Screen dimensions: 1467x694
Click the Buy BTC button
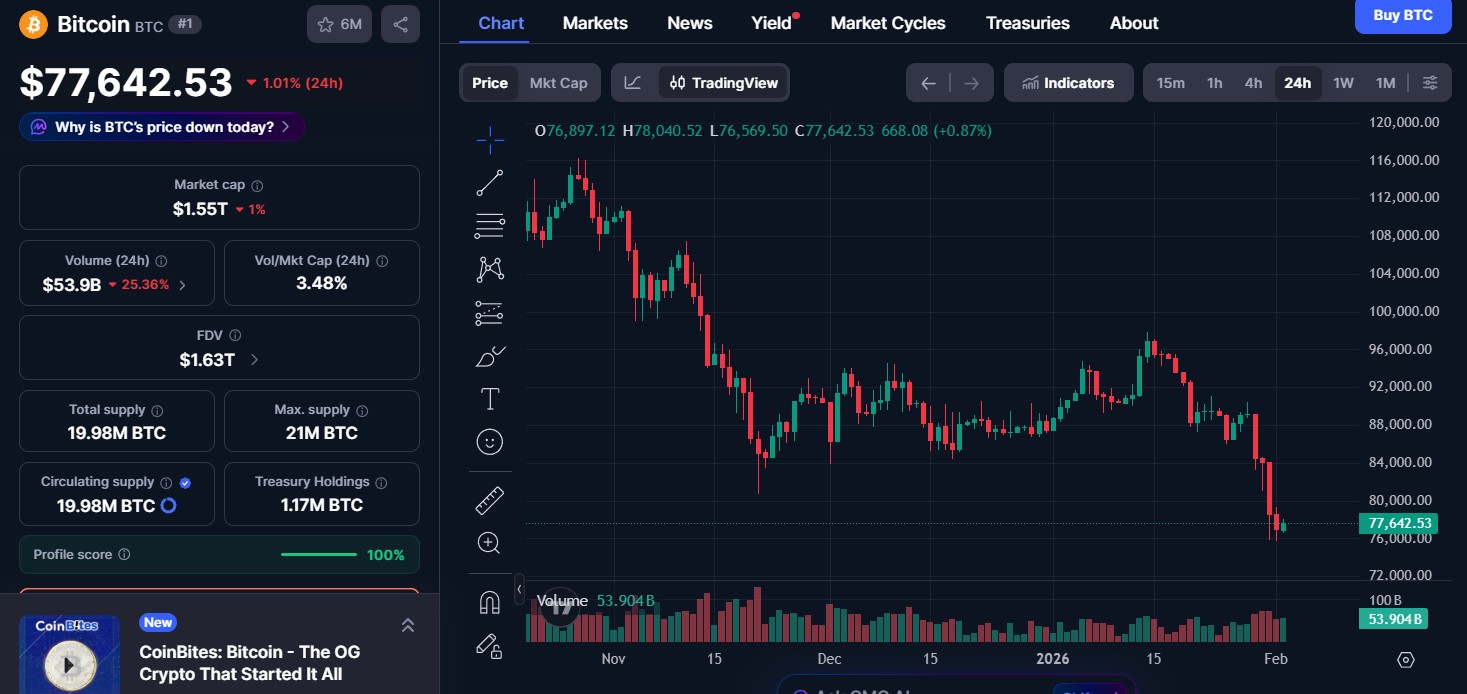coord(1402,16)
